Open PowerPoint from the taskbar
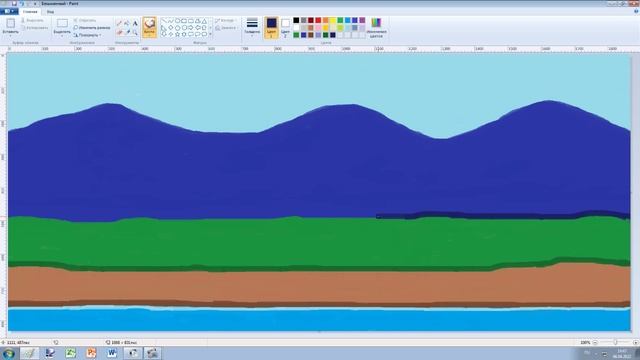 (91, 353)
